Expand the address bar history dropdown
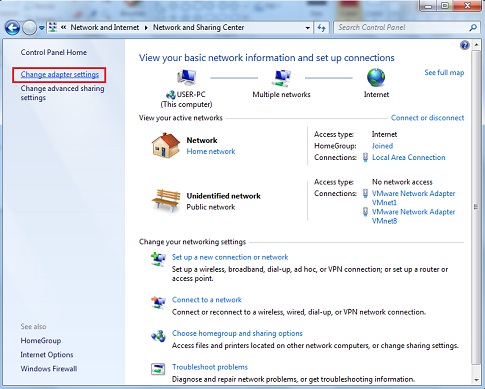Viewport: 485px width, 389px height. (x=308, y=28)
